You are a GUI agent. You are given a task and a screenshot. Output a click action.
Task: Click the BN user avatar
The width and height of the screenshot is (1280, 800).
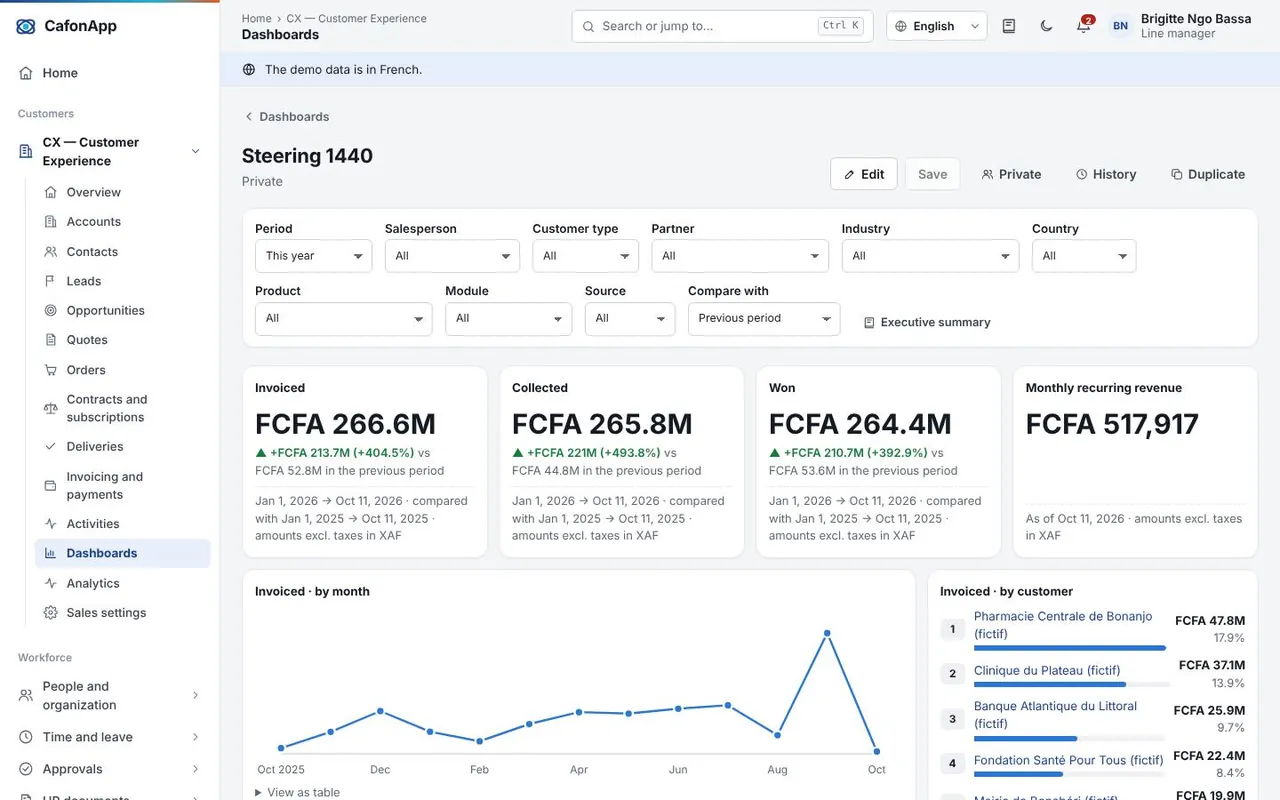pos(1120,27)
